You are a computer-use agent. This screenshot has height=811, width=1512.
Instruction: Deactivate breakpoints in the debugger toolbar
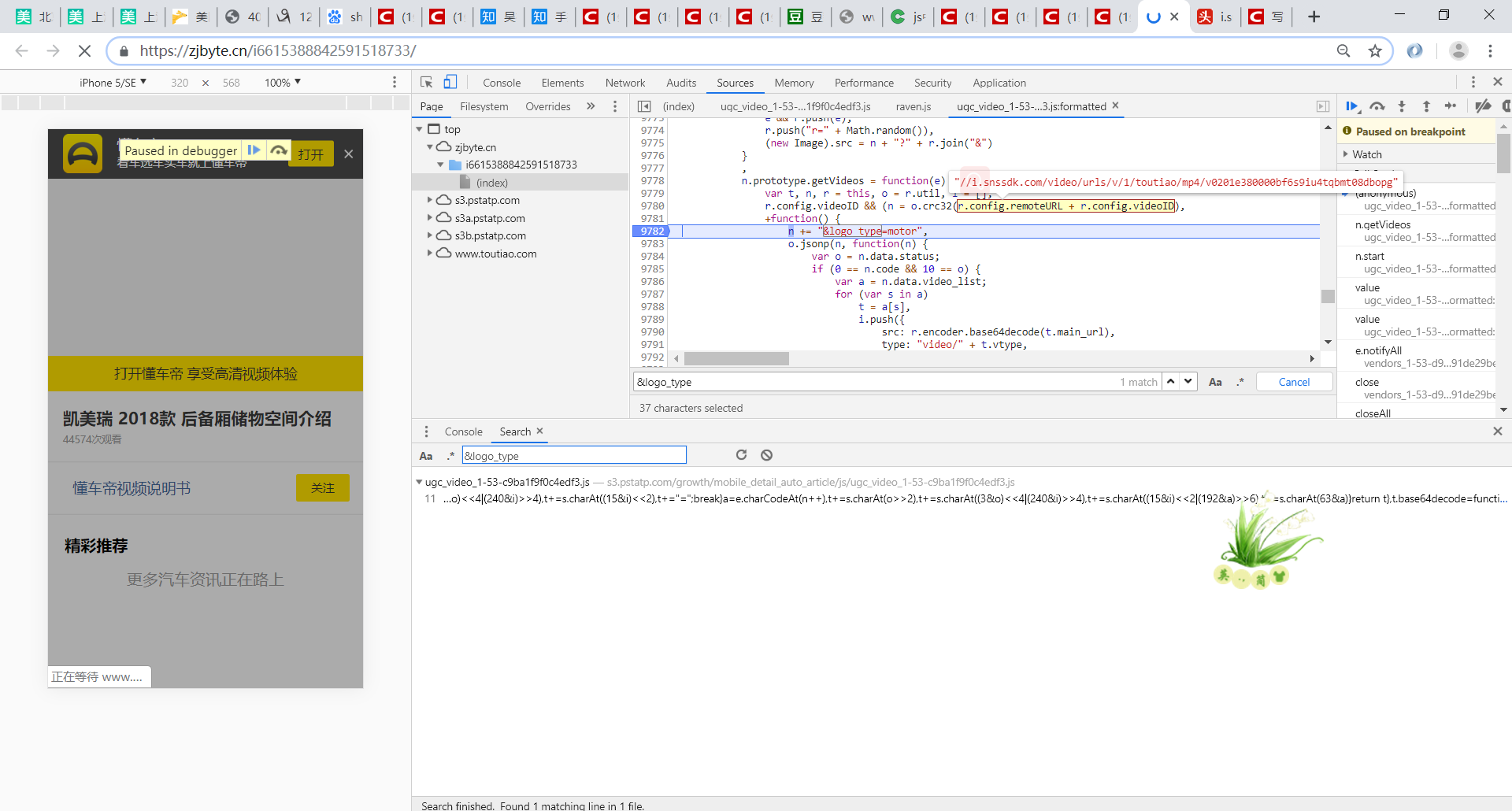[x=1483, y=106]
